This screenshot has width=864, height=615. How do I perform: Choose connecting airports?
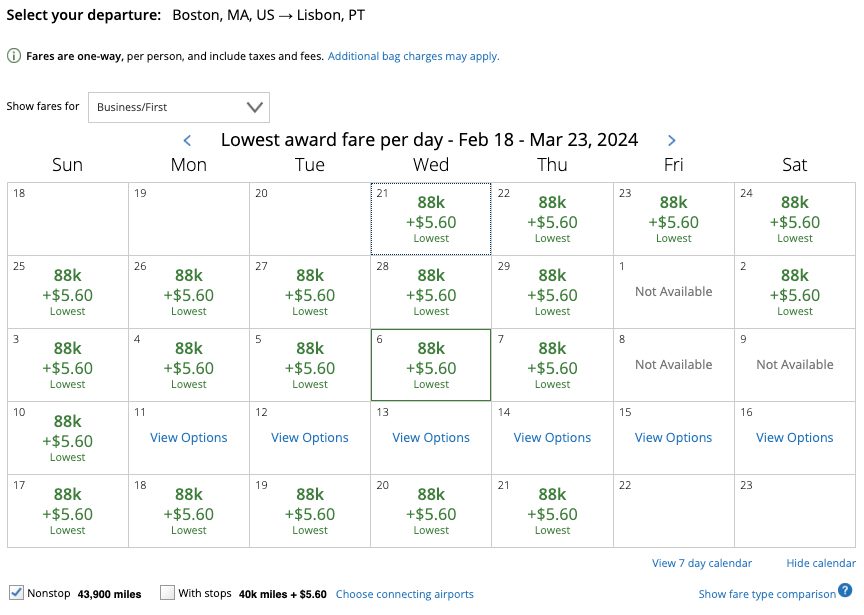[404, 594]
